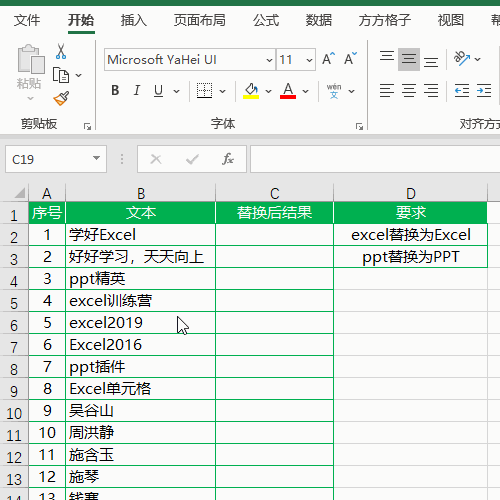Screen dimensions: 500x500
Task: Click the Bottom Align icon
Action: [x=431, y=62]
